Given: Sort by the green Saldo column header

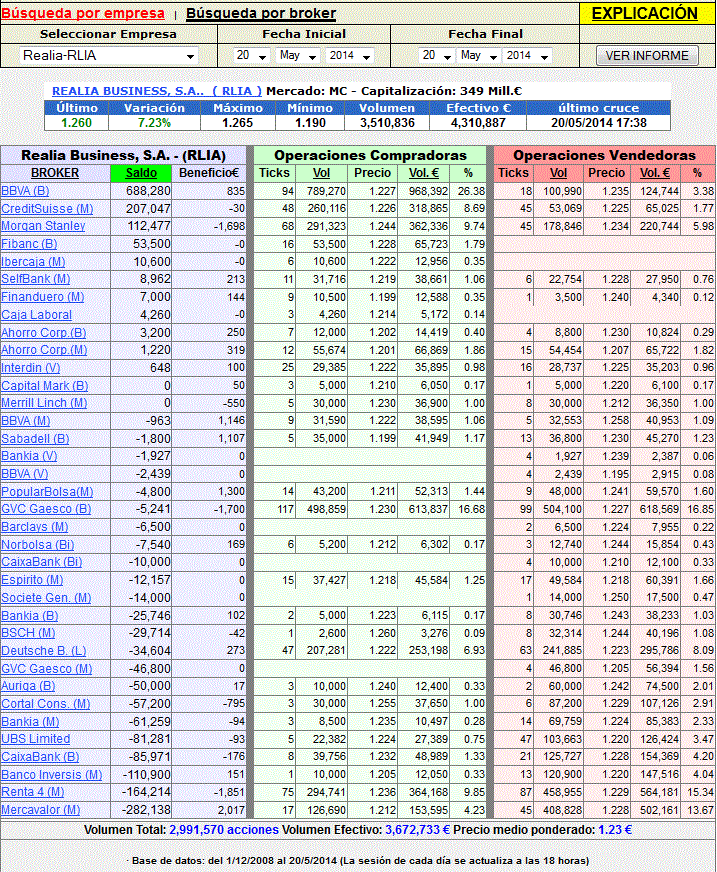Looking at the screenshot, I should pos(141,173).
